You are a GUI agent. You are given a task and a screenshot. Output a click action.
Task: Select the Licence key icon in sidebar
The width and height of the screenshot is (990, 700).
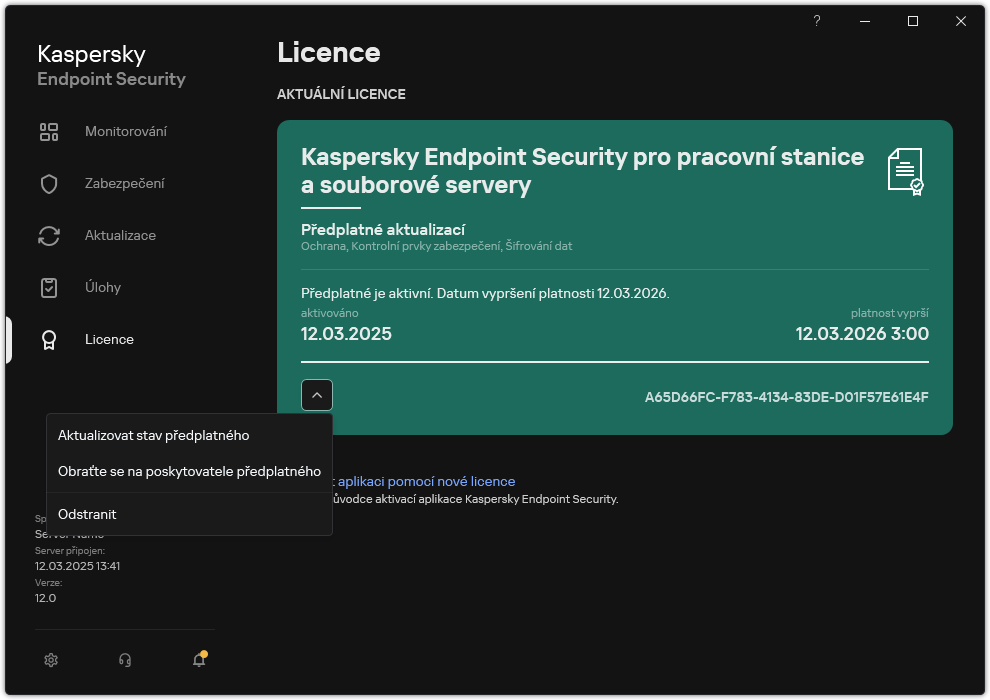point(49,339)
